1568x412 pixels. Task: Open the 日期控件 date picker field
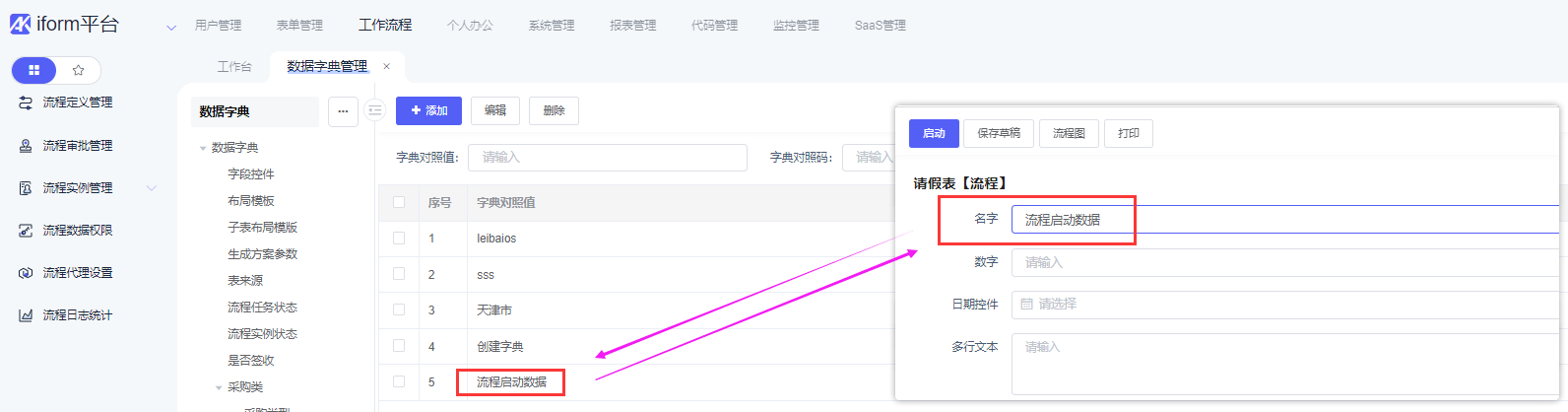(x=1280, y=305)
